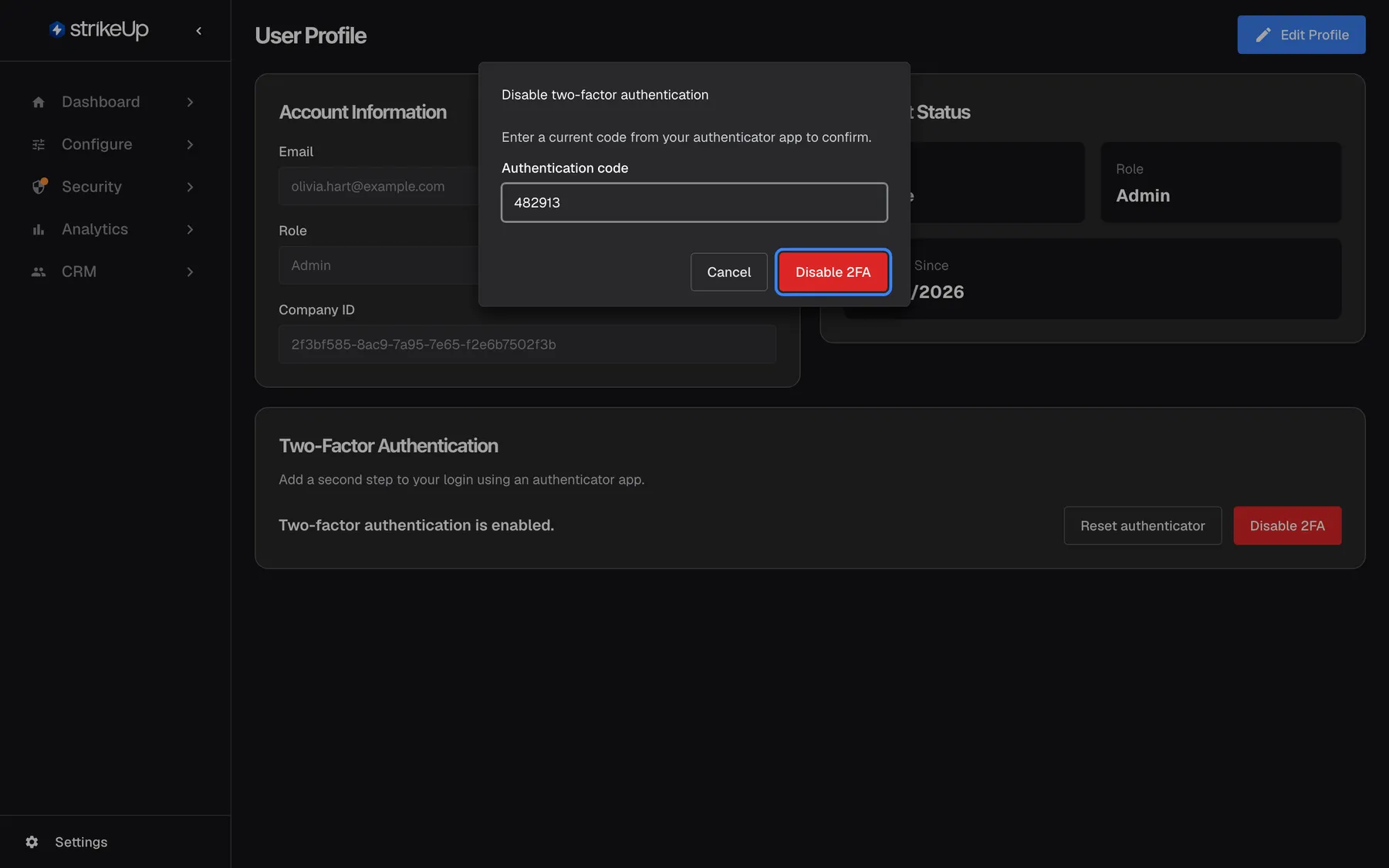This screenshot has width=1389, height=868.
Task: Click the Settings gear icon
Action: click(x=32, y=842)
